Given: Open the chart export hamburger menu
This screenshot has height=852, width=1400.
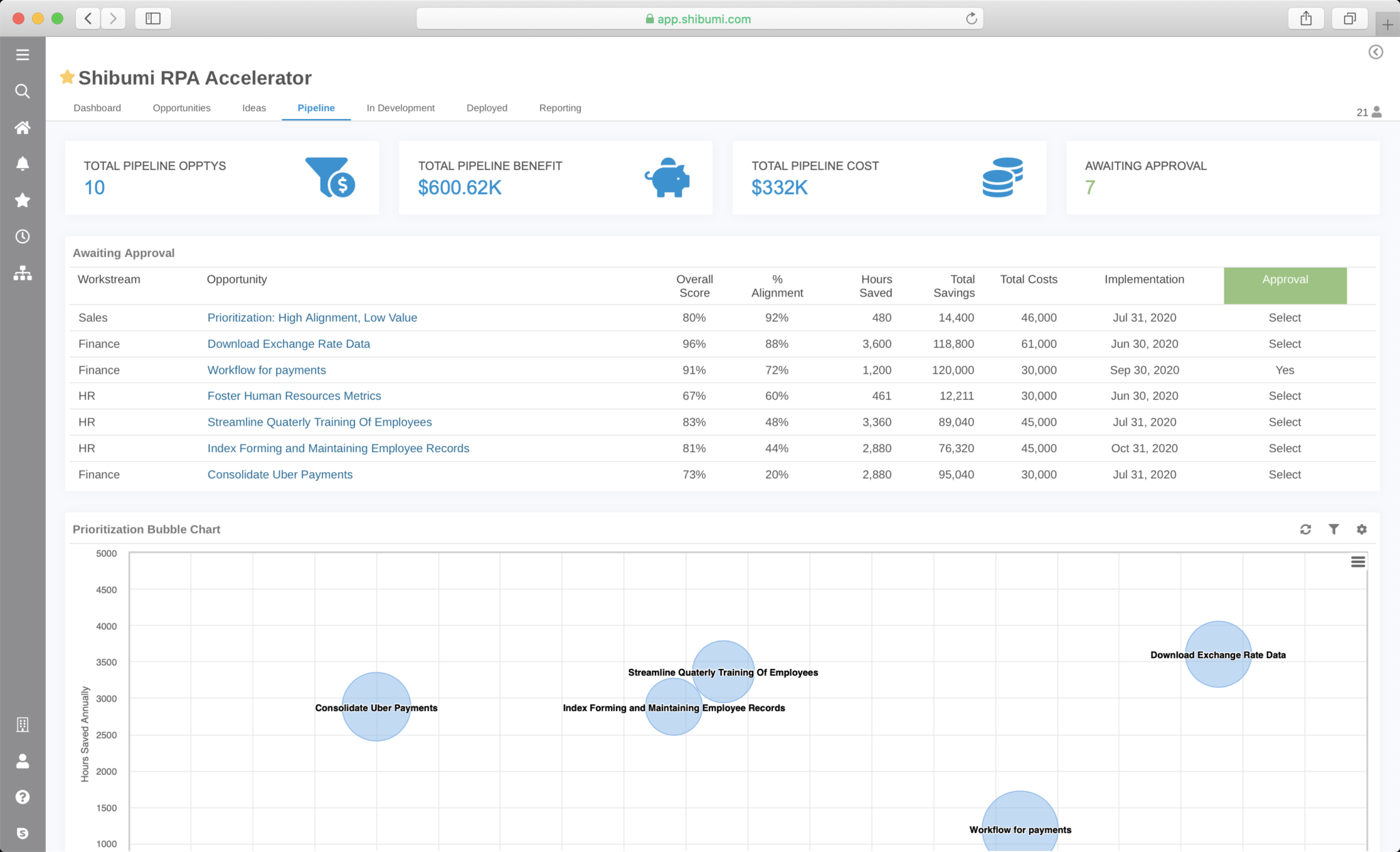Looking at the screenshot, I should (x=1358, y=561).
